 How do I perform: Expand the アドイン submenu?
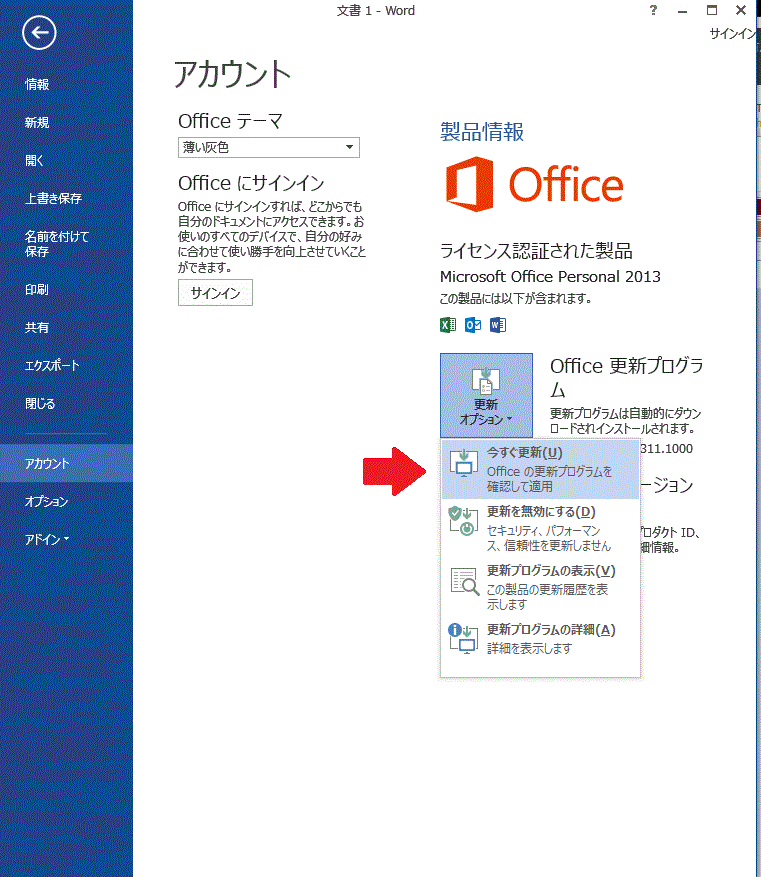click(x=47, y=539)
